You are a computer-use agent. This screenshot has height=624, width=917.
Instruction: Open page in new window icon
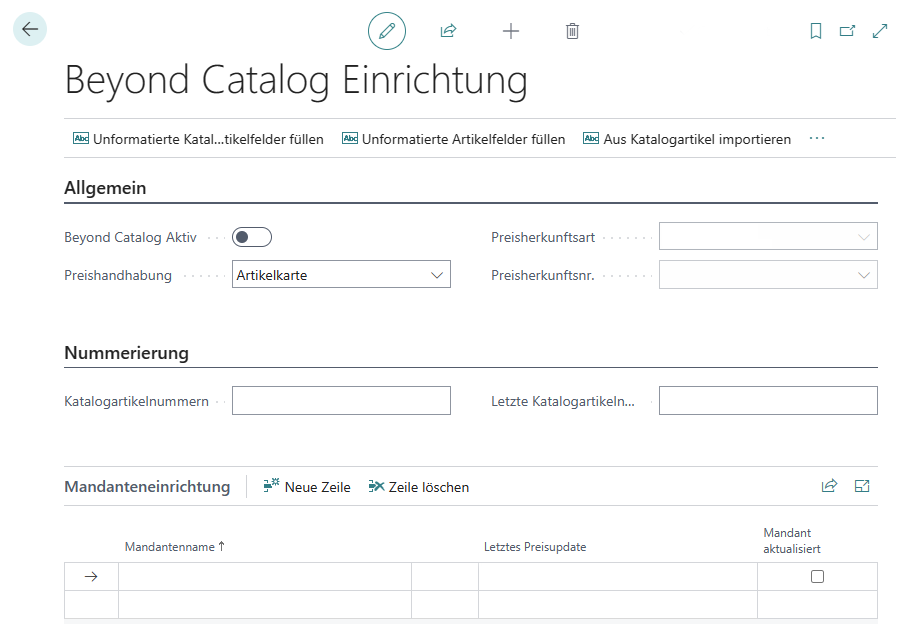847,30
